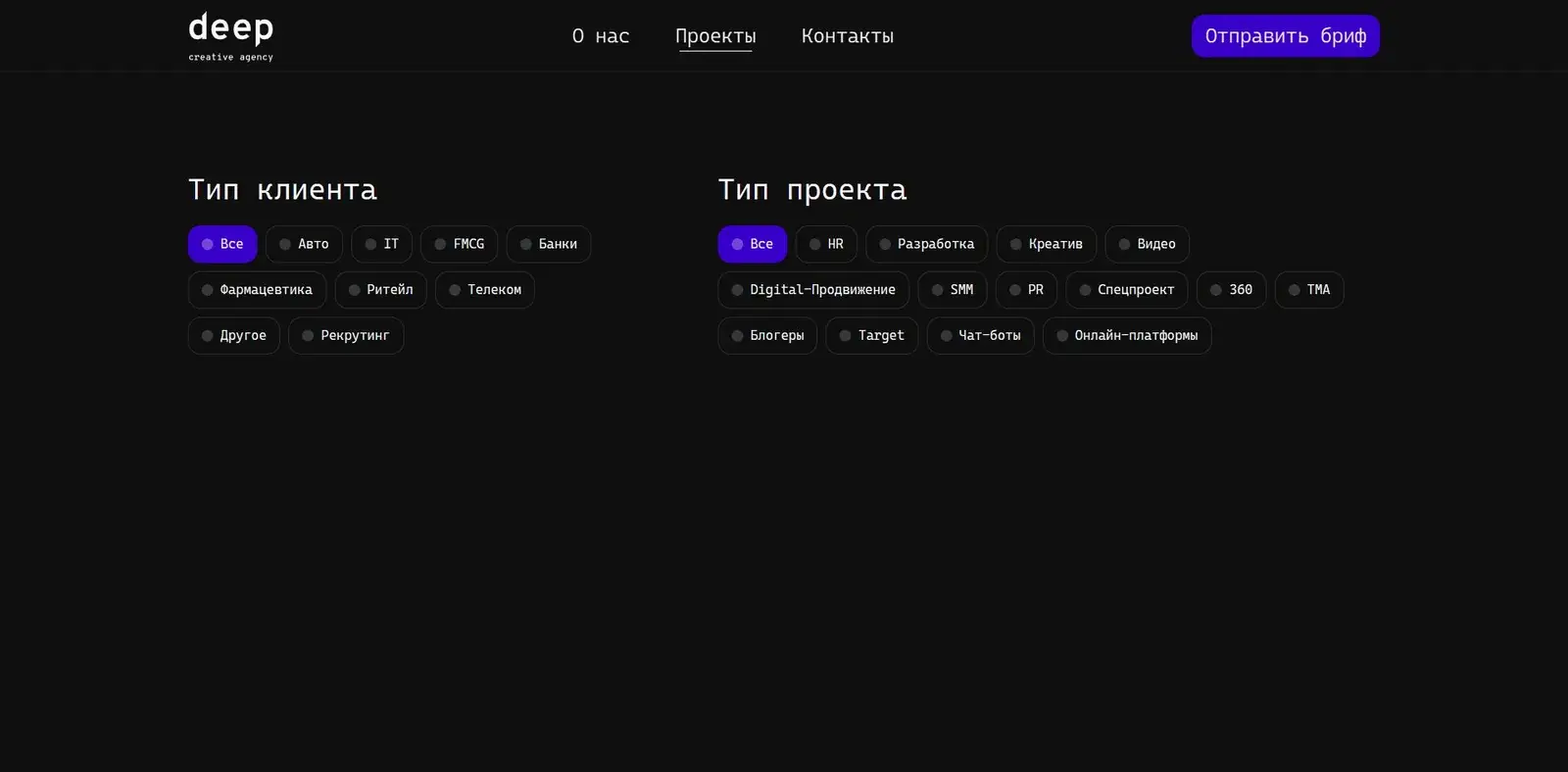
Task: Choose the Target project type
Action: pyautogui.click(x=872, y=335)
